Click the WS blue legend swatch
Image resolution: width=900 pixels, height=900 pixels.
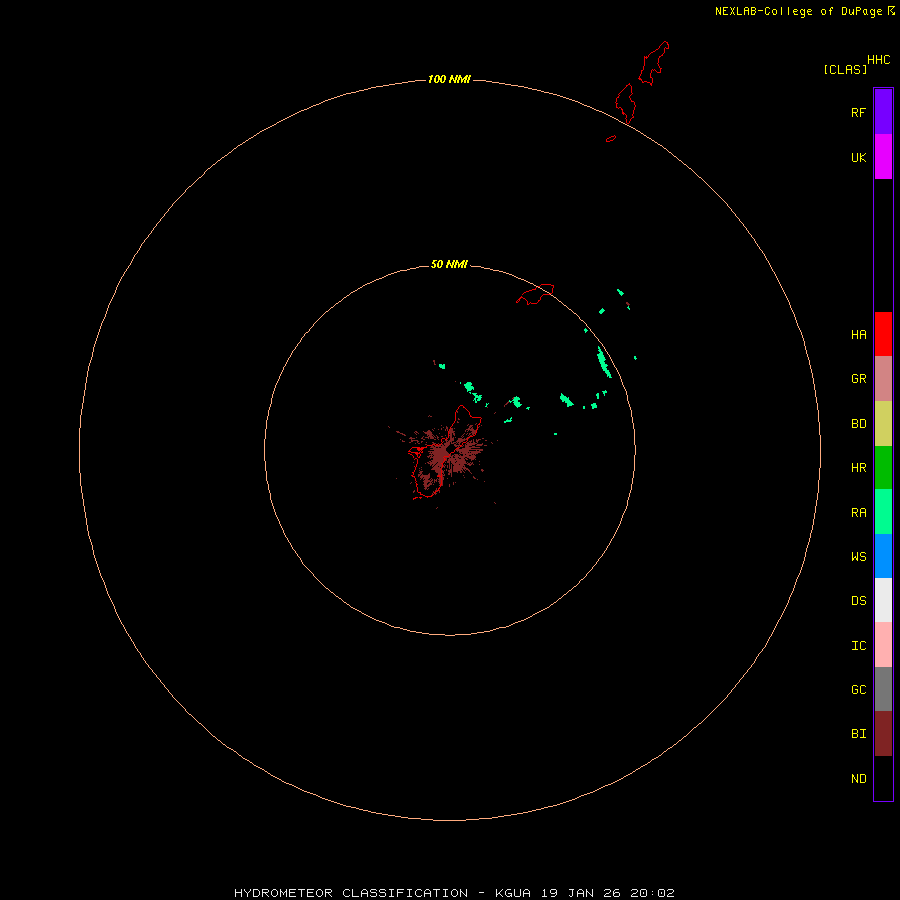point(883,556)
